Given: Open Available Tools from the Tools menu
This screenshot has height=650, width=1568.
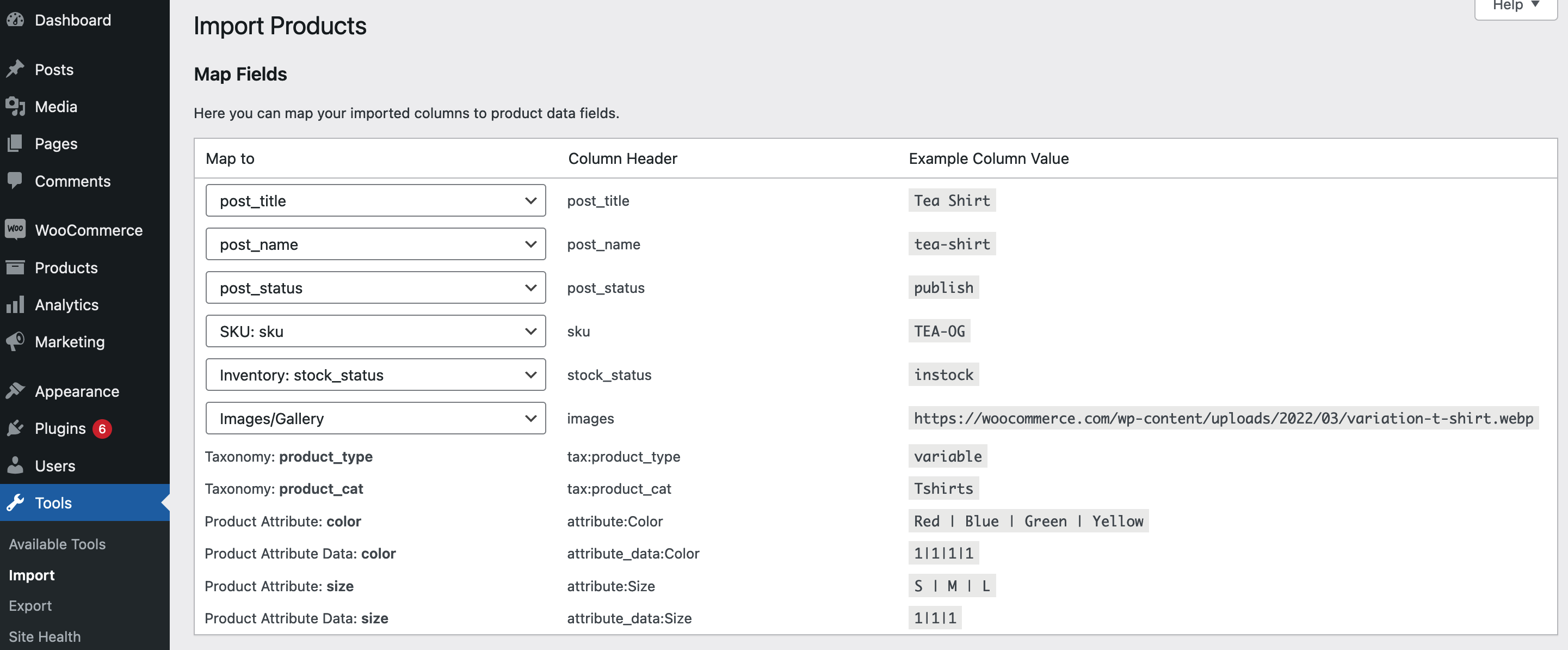Looking at the screenshot, I should tap(57, 544).
